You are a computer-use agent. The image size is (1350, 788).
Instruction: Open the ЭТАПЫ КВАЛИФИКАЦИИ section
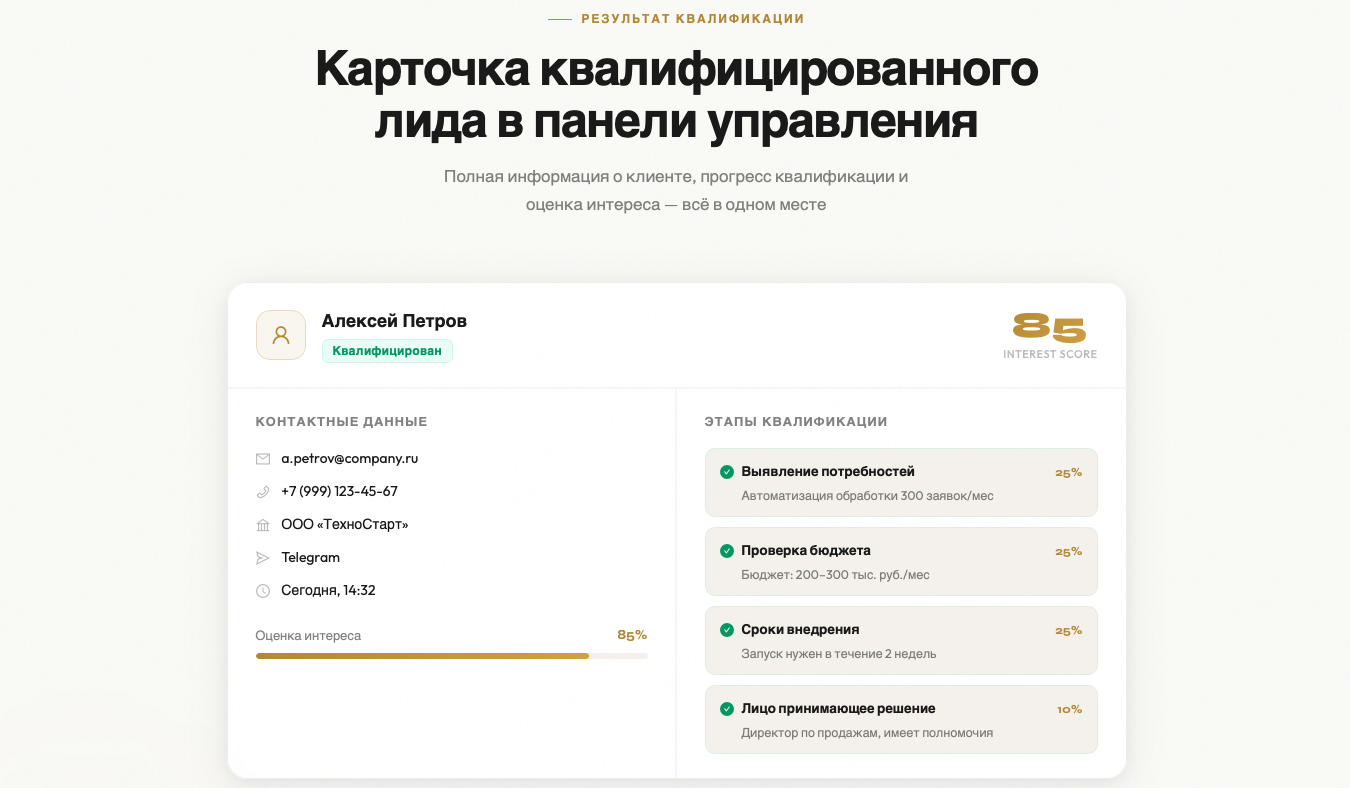[794, 421]
